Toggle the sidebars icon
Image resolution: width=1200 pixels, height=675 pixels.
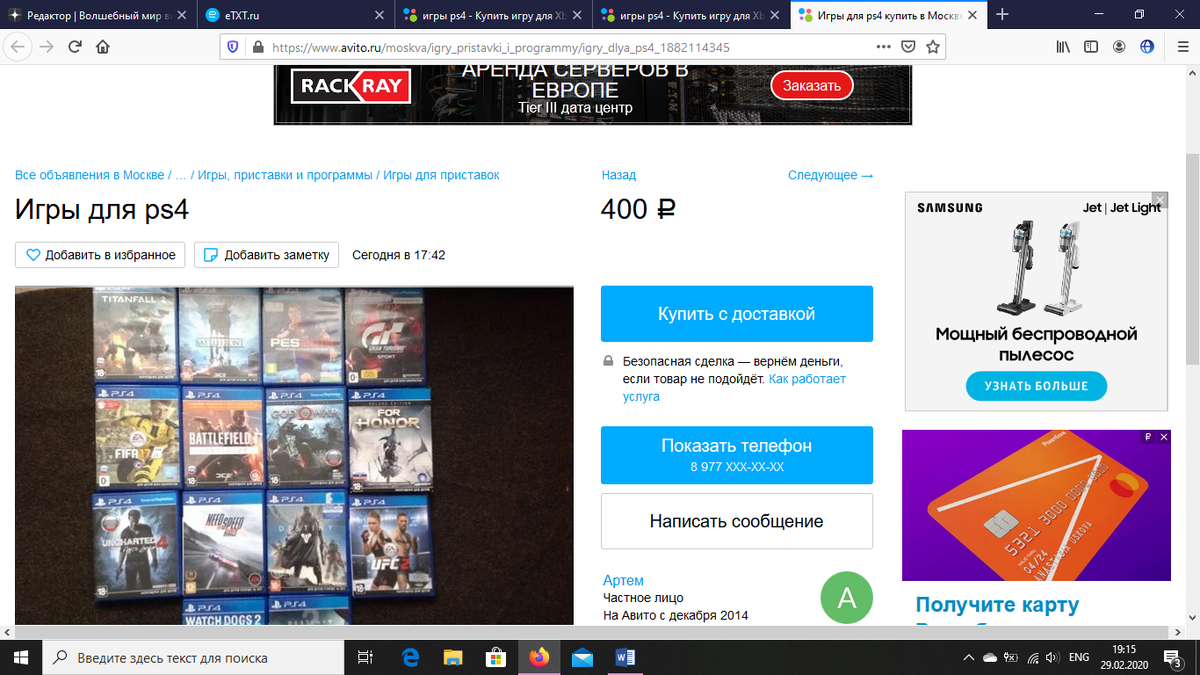pos(1091,47)
